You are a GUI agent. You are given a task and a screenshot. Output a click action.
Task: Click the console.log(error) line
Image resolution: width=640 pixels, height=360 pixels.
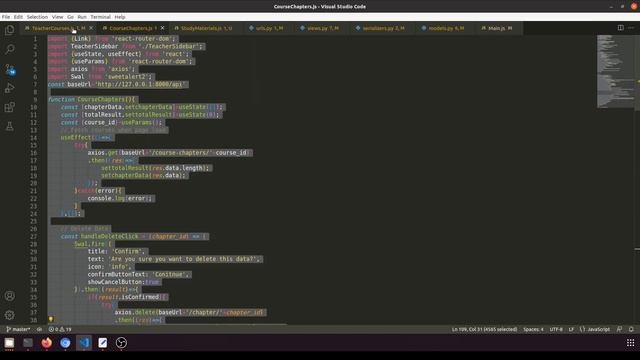[120, 198]
